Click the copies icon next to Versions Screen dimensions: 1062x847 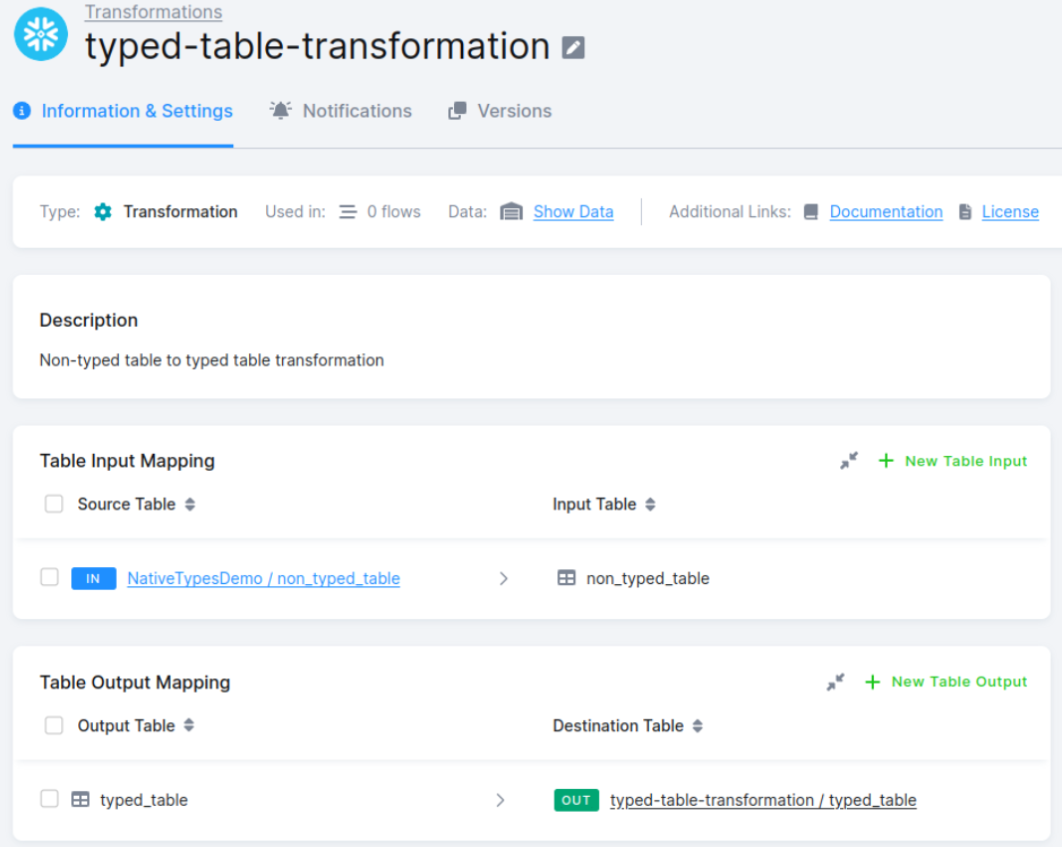click(457, 110)
